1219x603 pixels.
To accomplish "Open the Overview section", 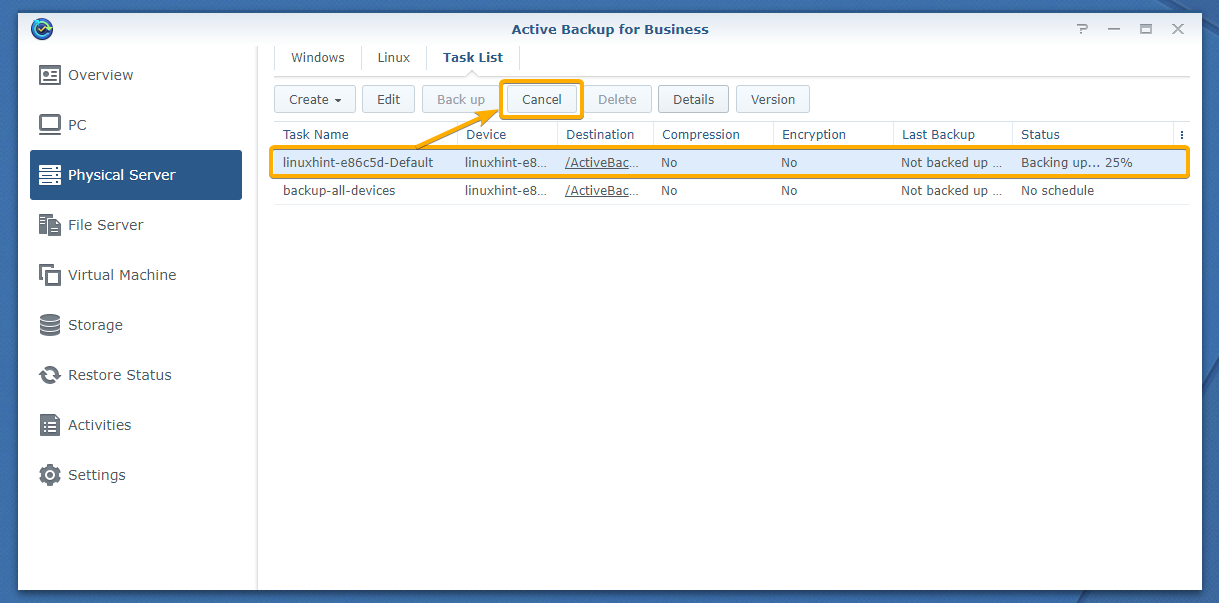I will pos(136,75).
